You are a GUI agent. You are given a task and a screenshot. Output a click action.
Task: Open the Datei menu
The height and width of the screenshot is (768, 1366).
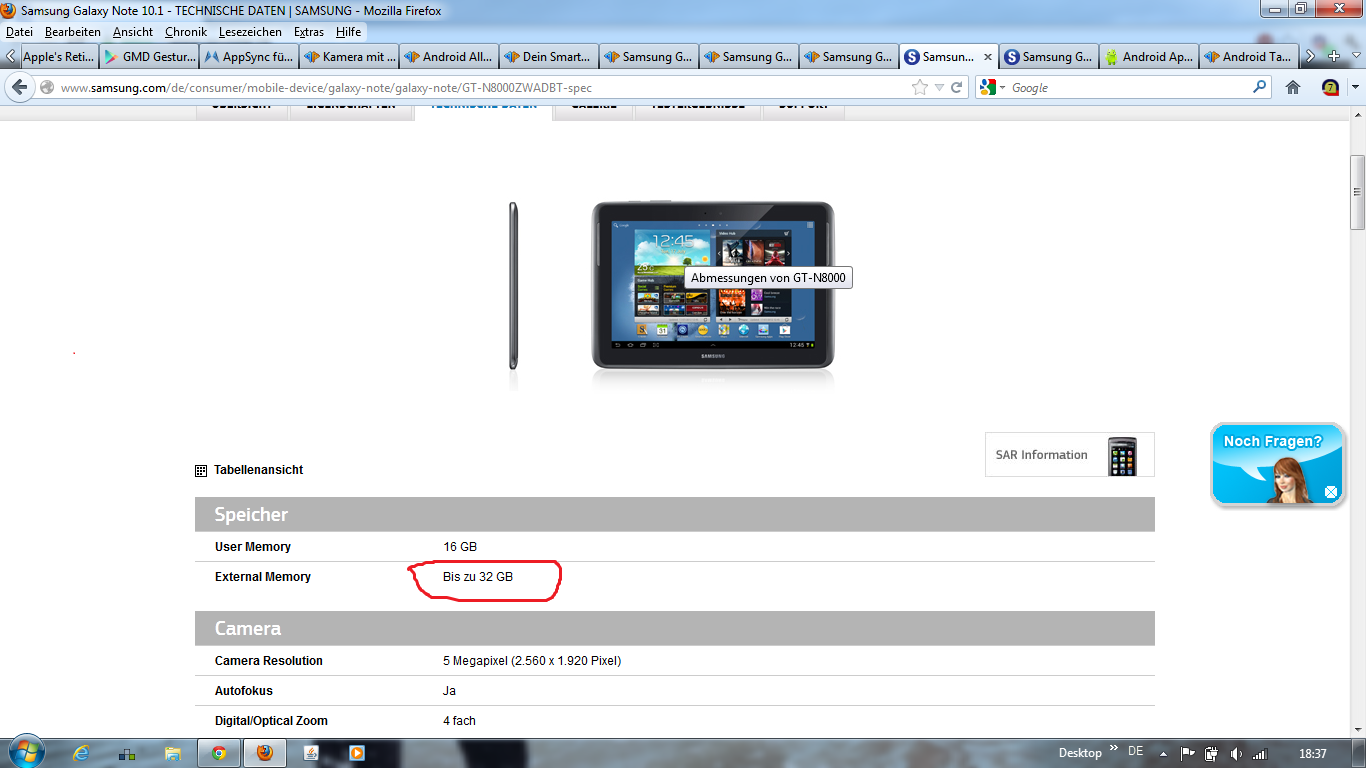point(19,32)
